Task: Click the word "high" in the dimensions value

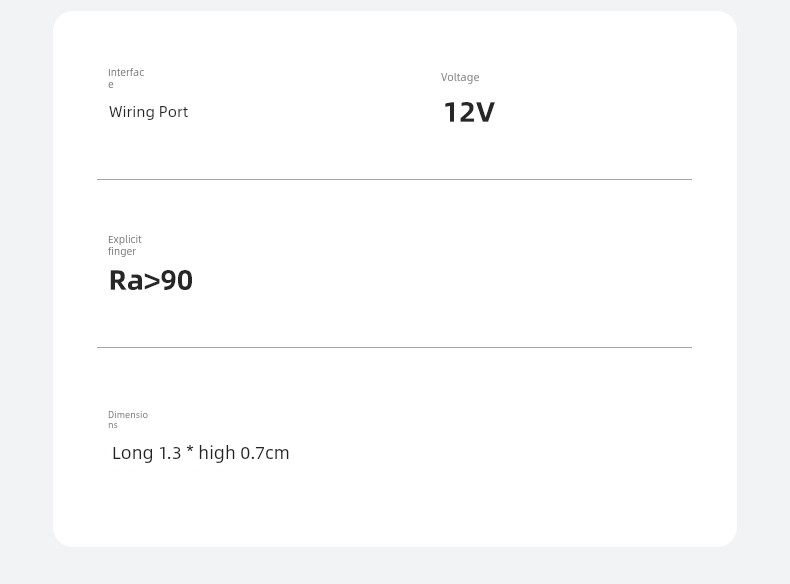Action: pyautogui.click(x=217, y=453)
